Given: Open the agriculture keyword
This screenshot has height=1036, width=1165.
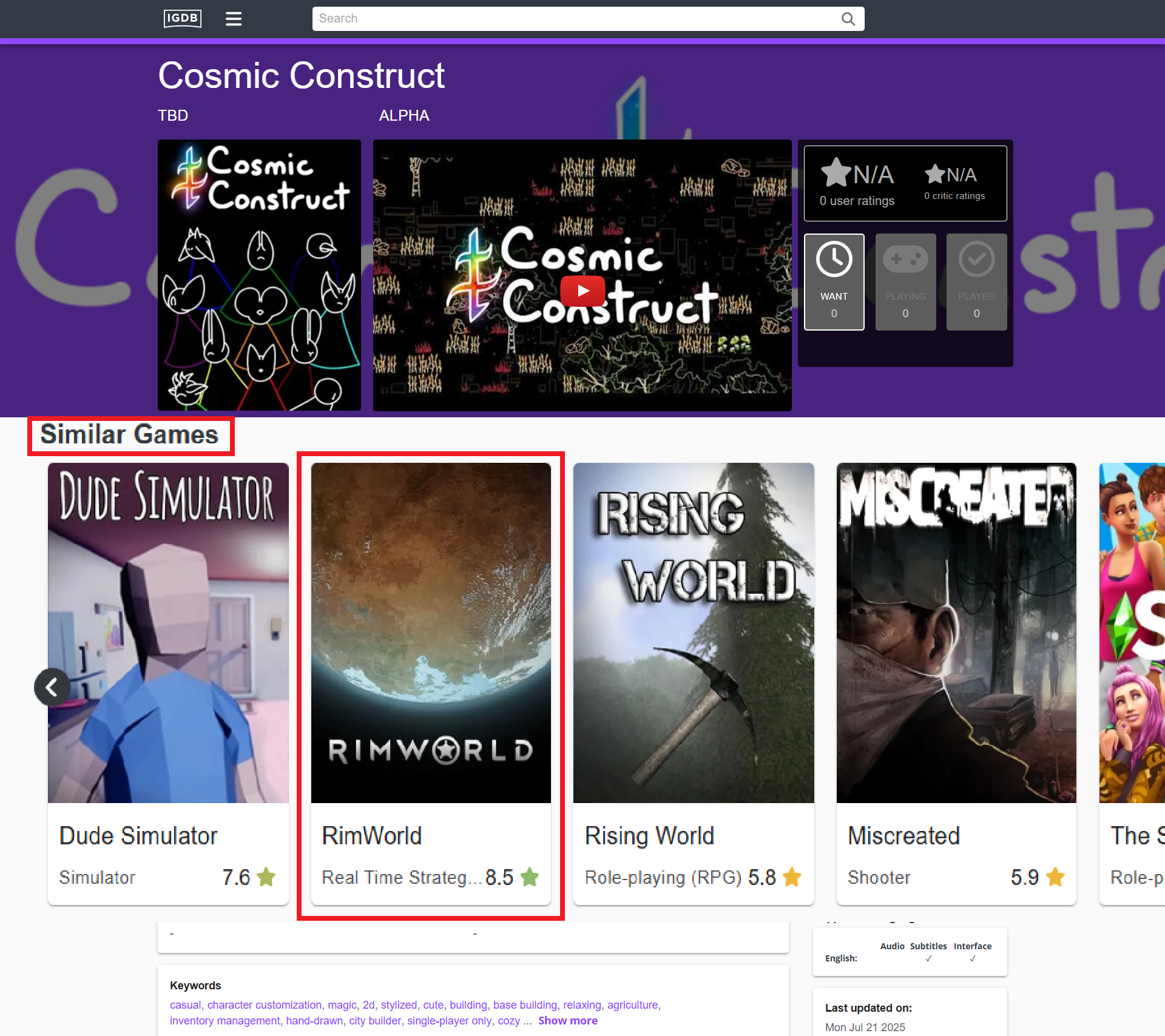Looking at the screenshot, I should pyautogui.click(x=633, y=1005).
